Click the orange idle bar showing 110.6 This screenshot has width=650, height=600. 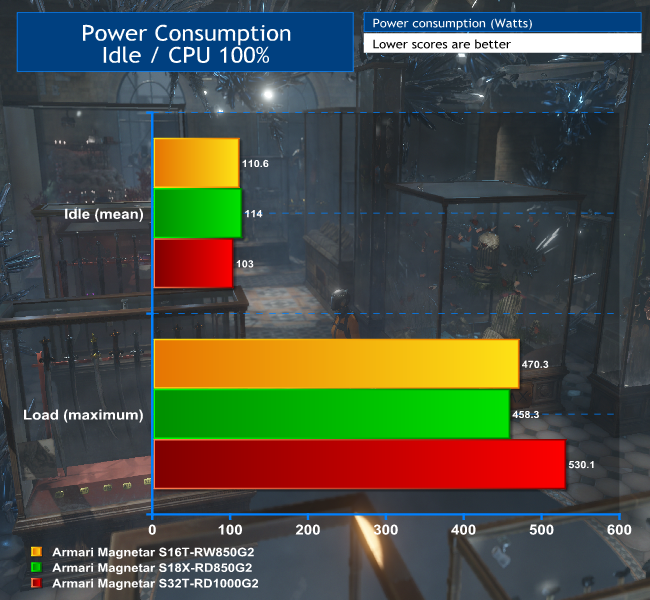tap(197, 163)
